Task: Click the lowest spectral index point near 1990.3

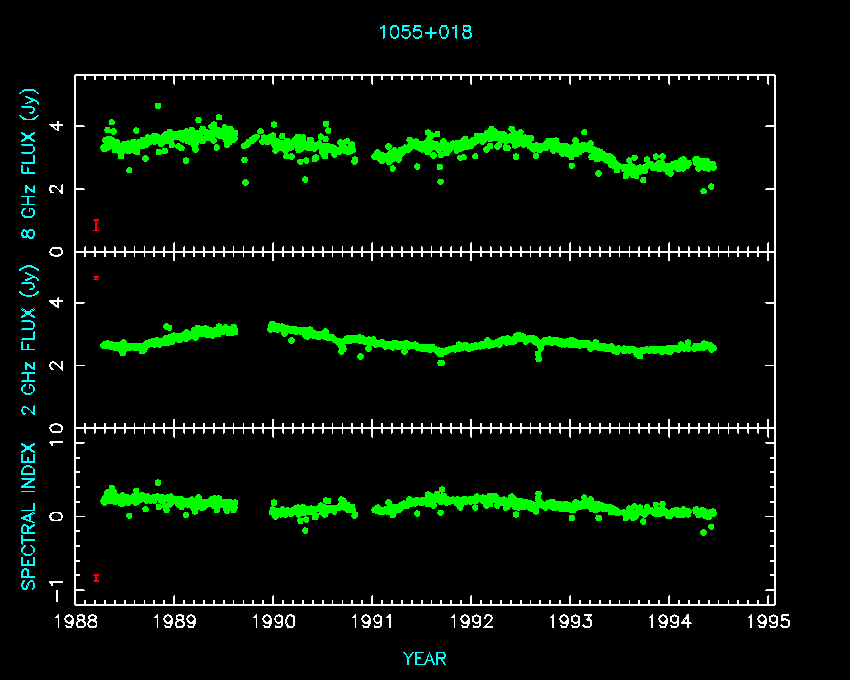Action: (x=305, y=530)
